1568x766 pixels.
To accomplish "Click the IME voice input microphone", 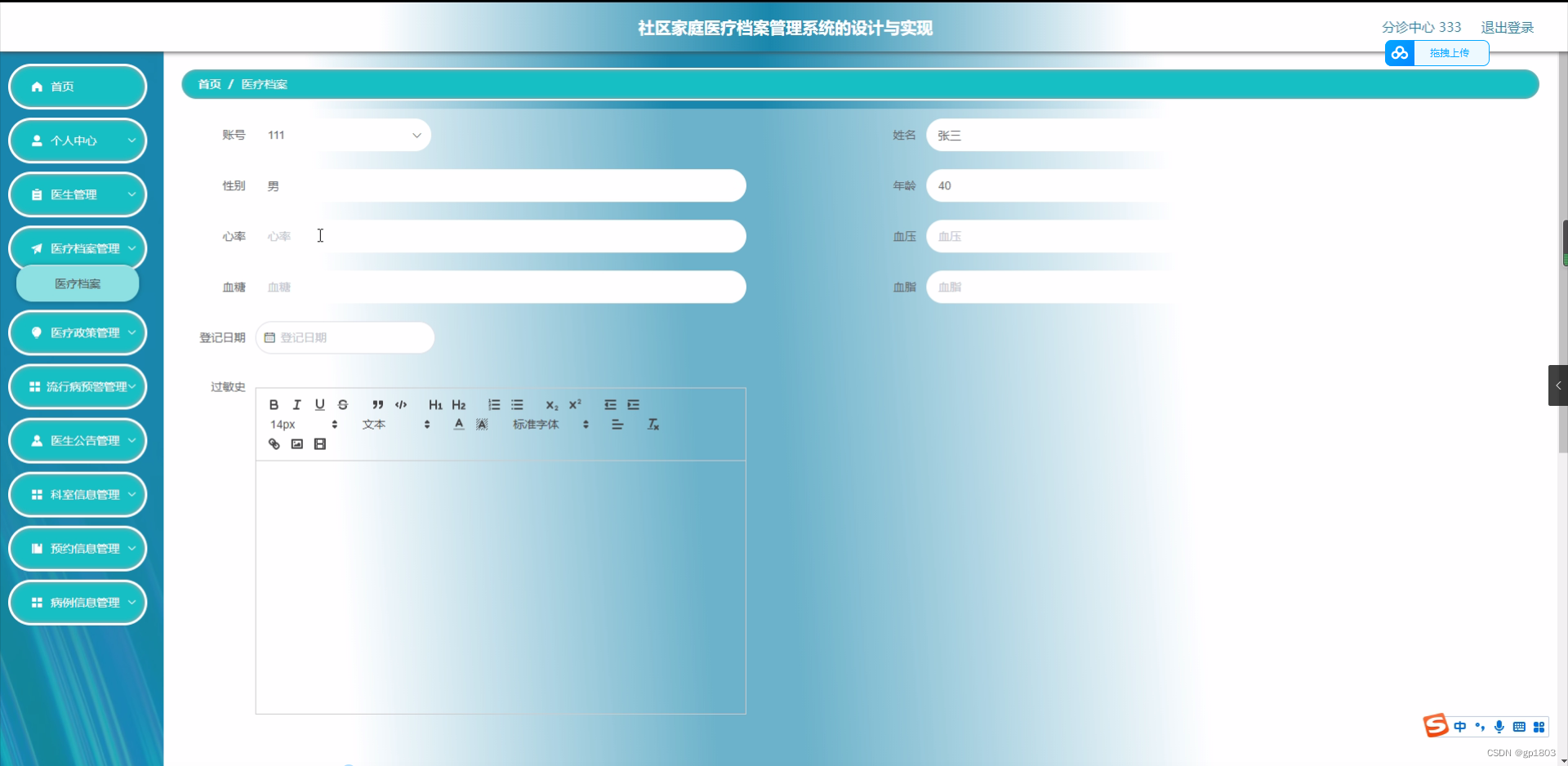I will 1499,727.
